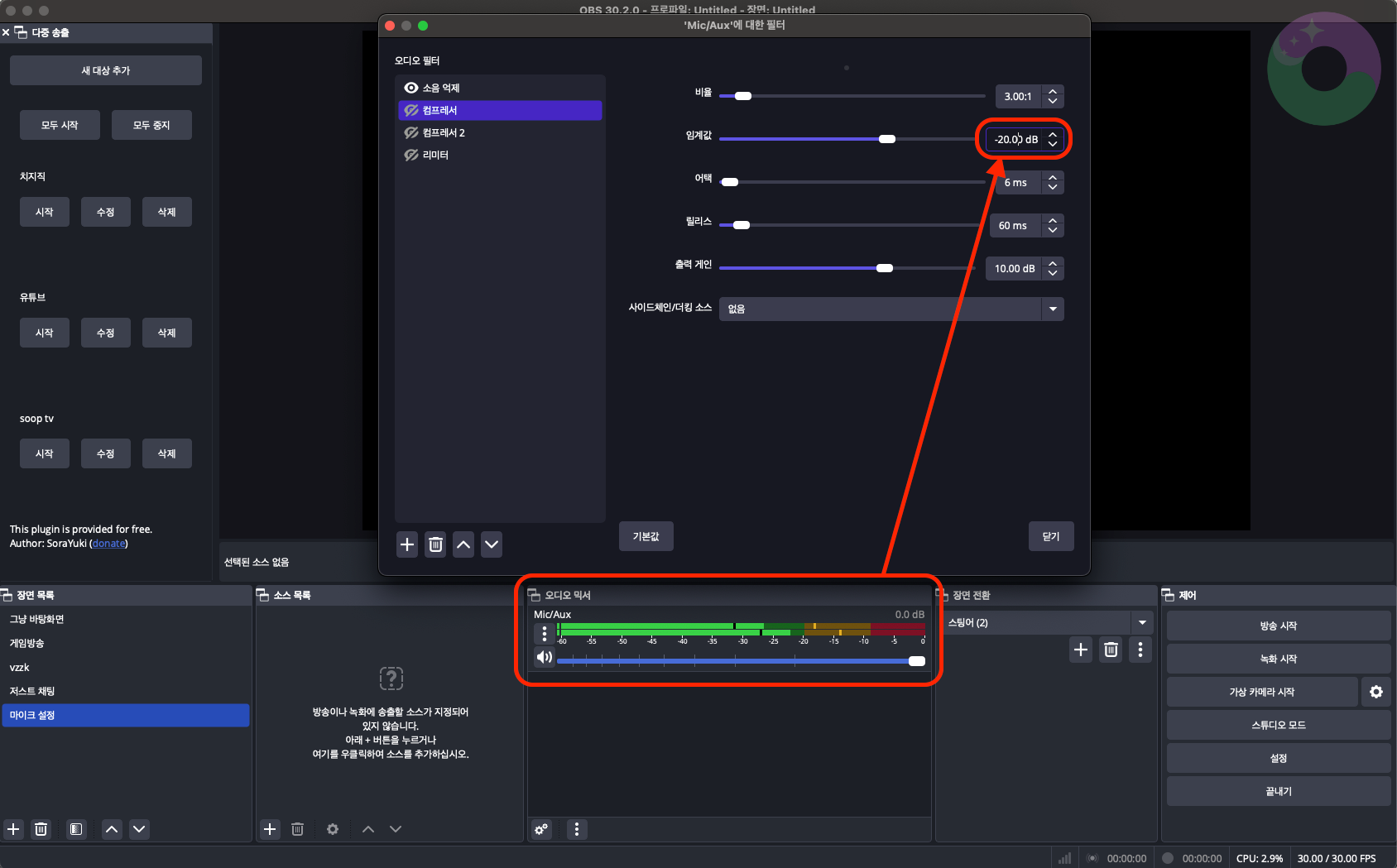Click the 어택 attack slider handle
Viewport: 1397px width, 868px height.
coord(730,182)
